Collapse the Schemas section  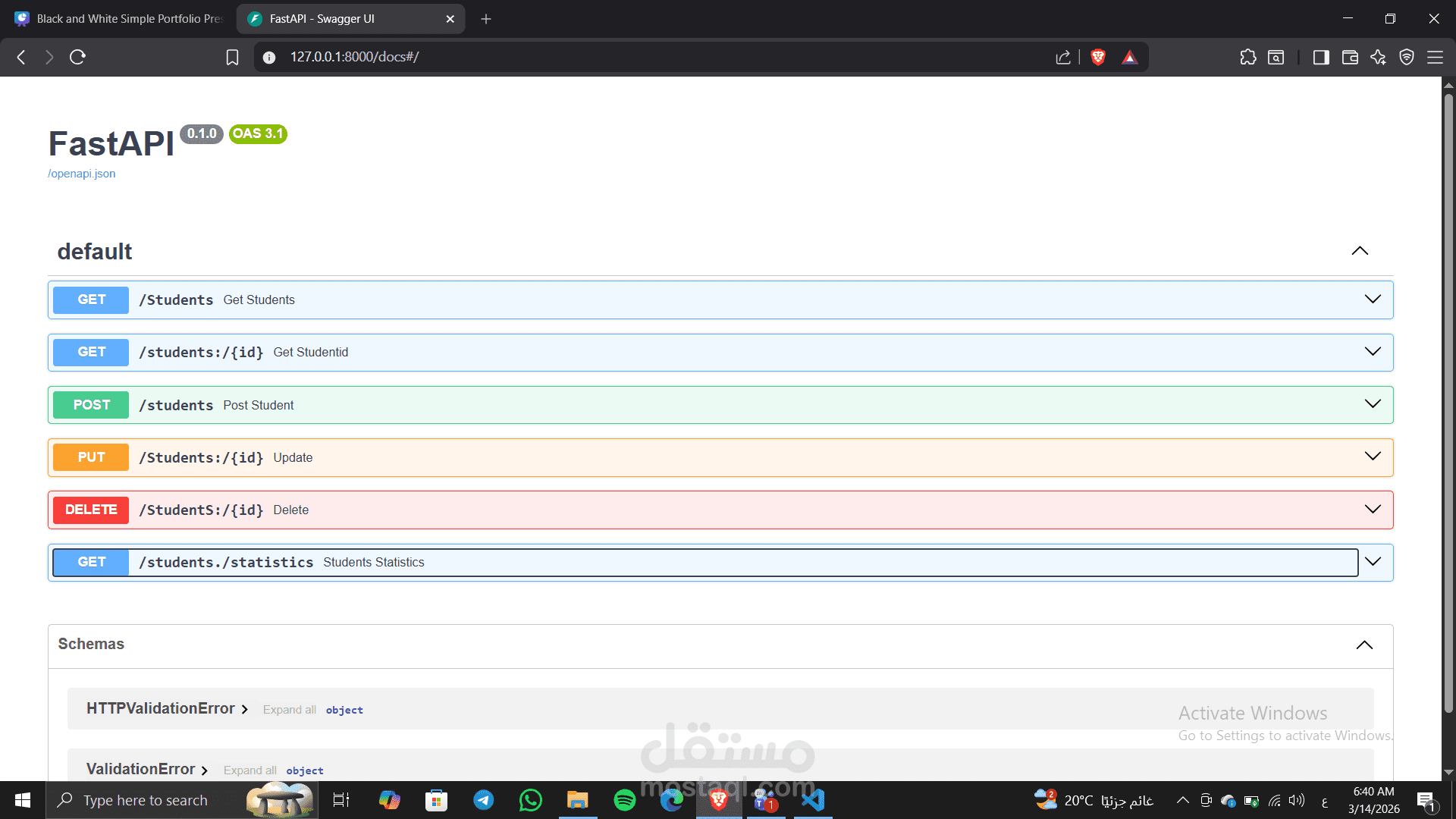click(1363, 645)
